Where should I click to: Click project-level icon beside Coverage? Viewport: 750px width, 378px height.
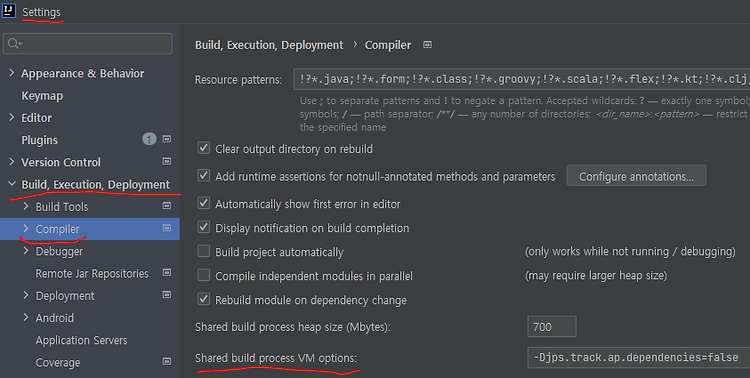[167, 361]
